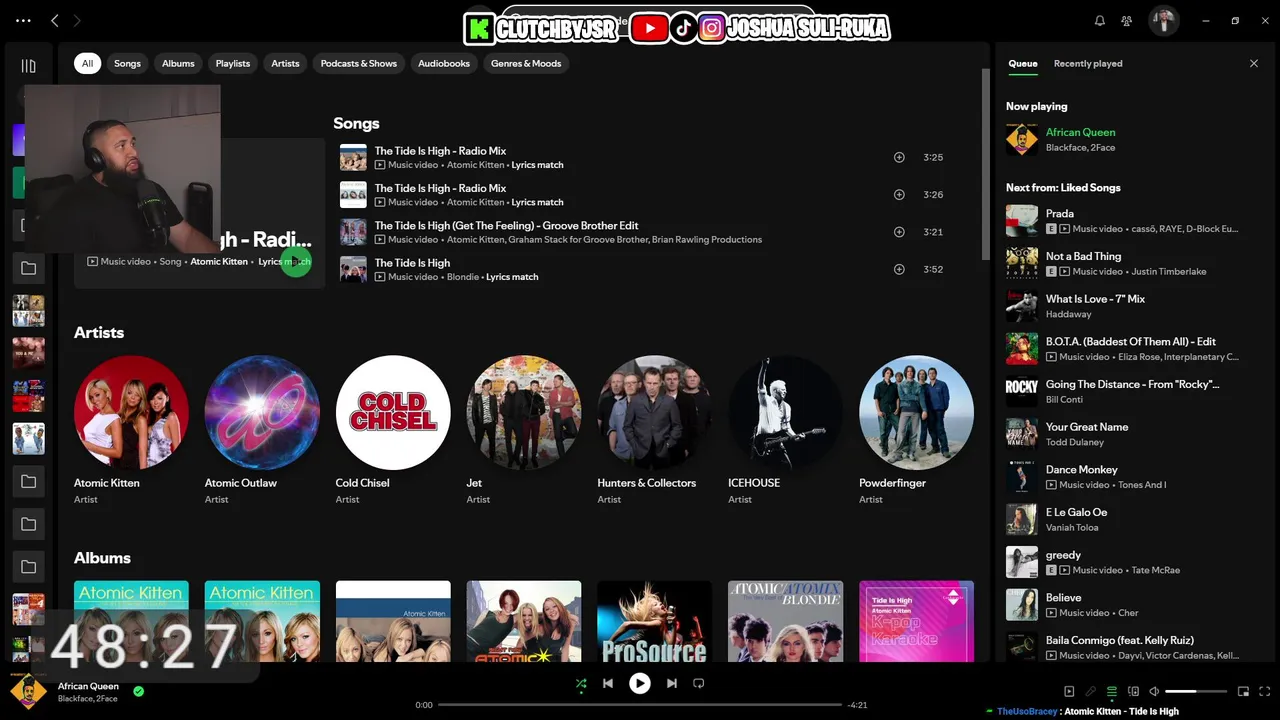Open the Atomic Kitten artist card
This screenshot has height=720, width=1280.
point(131,430)
